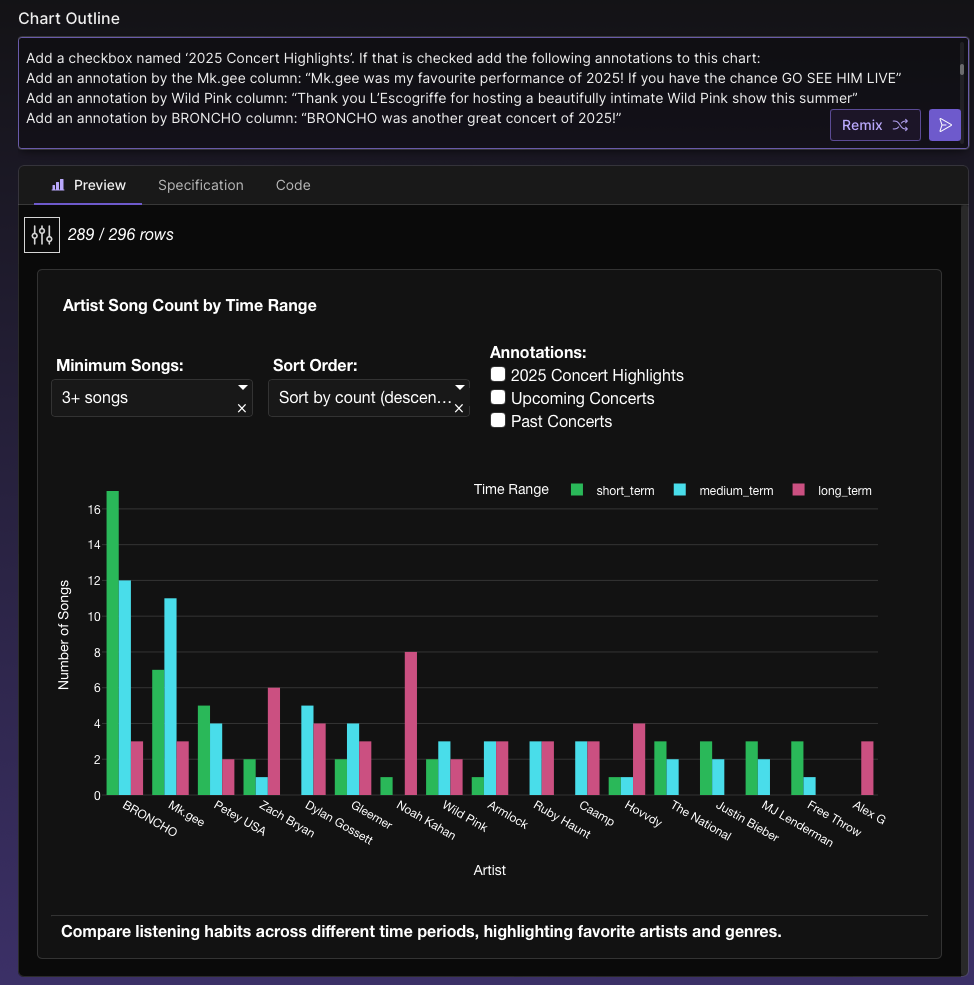Image resolution: width=974 pixels, height=985 pixels.
Task: Open the Code tab
Action: point(293,185)
